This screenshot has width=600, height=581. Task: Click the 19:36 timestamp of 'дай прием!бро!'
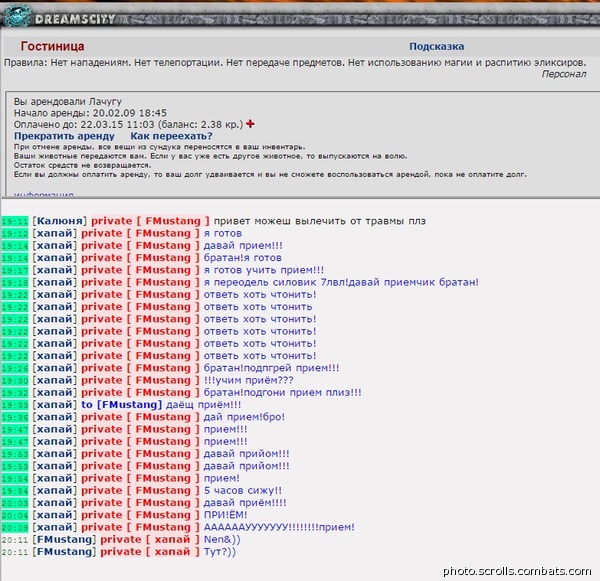click(x=15, y=418)
